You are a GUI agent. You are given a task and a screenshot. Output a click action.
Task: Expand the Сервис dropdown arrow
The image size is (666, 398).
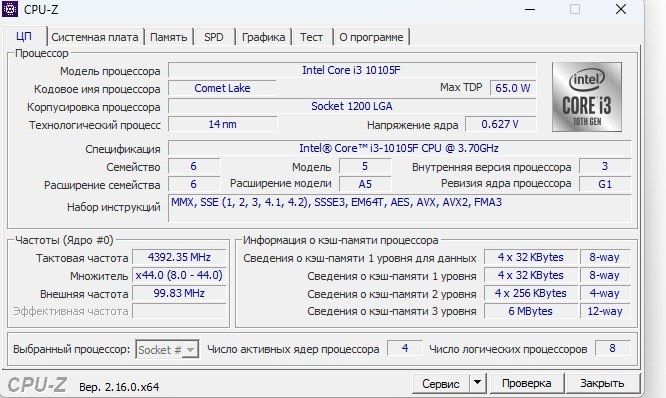click(x=477, y=384)
